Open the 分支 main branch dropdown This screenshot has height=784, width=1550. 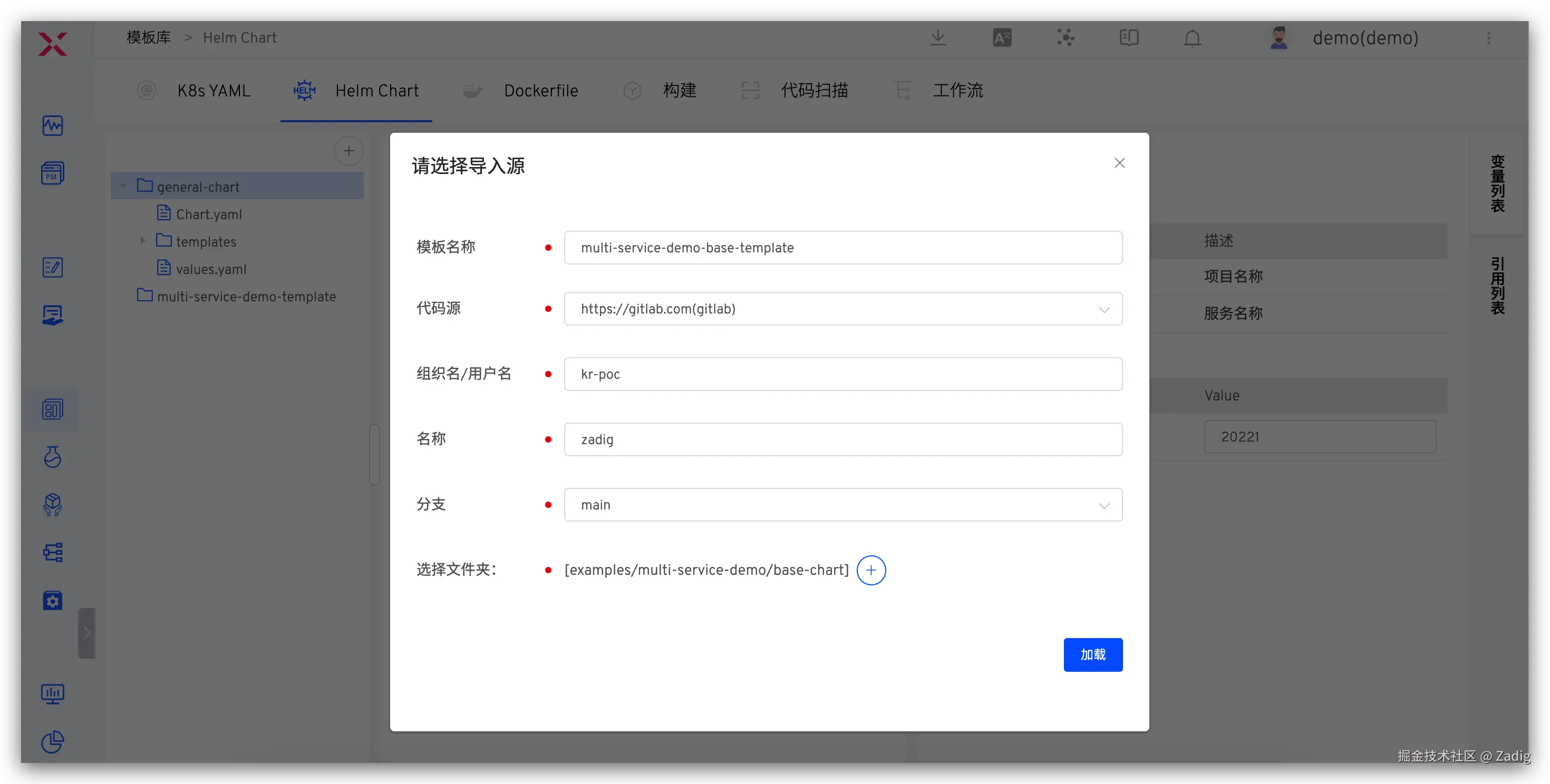click(842, 505)
